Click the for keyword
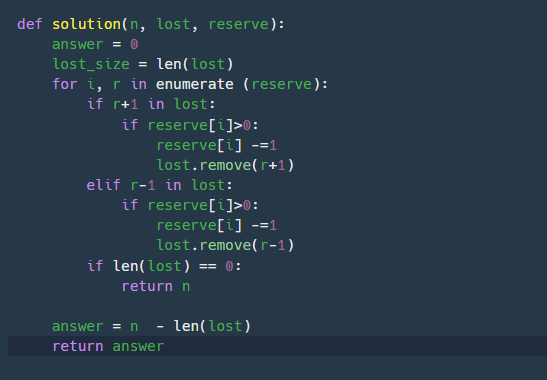Viewport: 547px width, 380px height. 65,84
